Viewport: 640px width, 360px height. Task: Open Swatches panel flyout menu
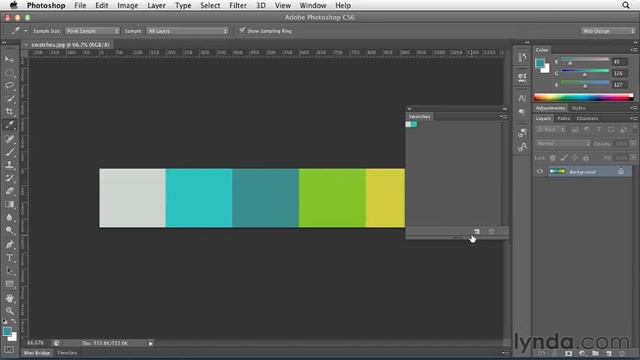point(504,117)
